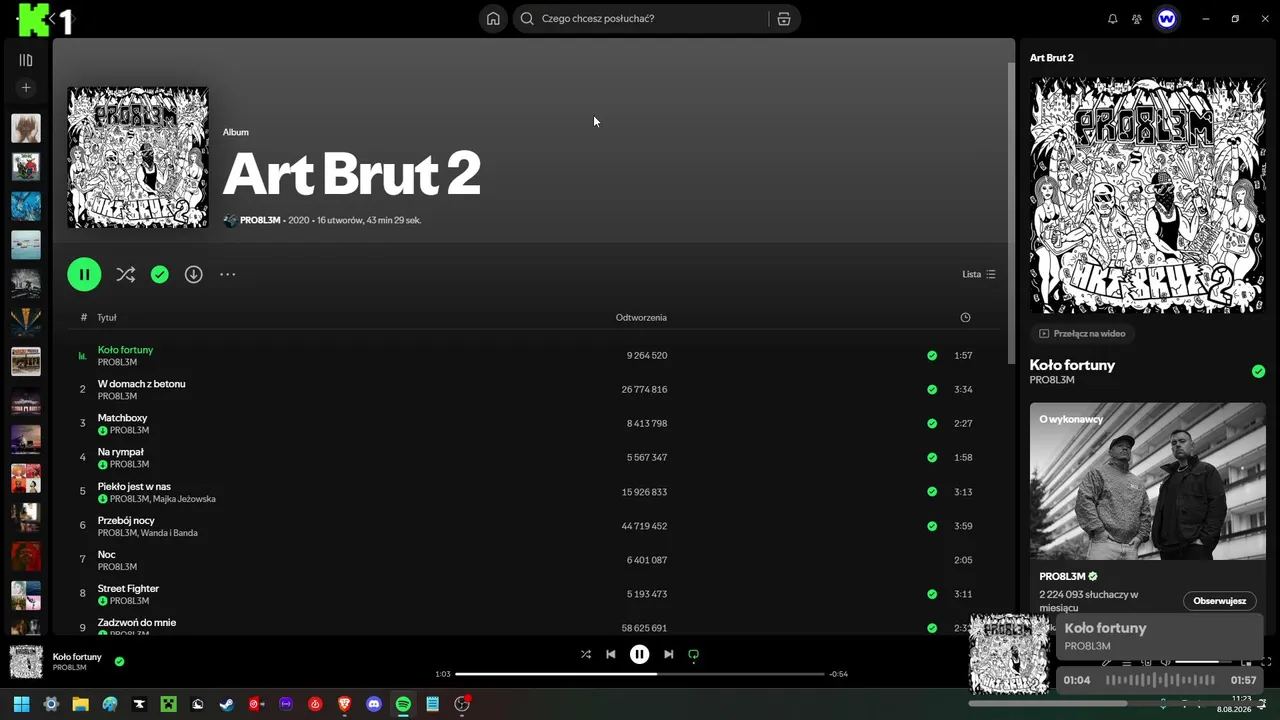Toggle liked checkmark on Przebój nocy row
Viewport: 1280px width, 720px height.
click(932, 526)
